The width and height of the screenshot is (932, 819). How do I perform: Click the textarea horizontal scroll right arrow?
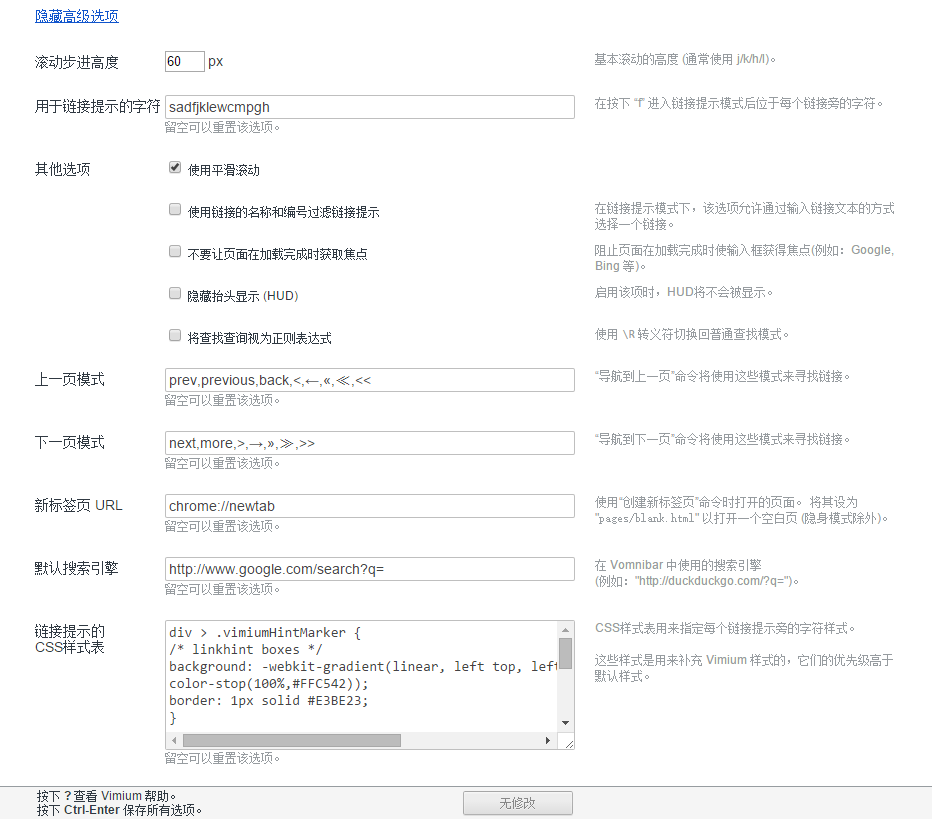click(x=548, y=741)
